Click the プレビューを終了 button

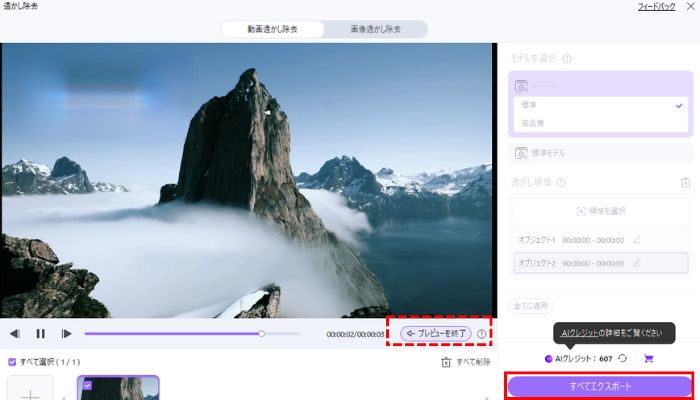pyautogui.click(x=436, y=333)
